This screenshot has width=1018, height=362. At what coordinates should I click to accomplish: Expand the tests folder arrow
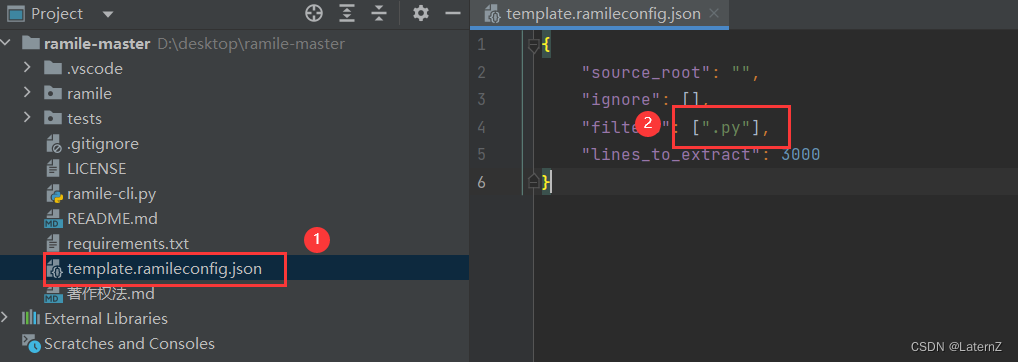click(27, 118)
